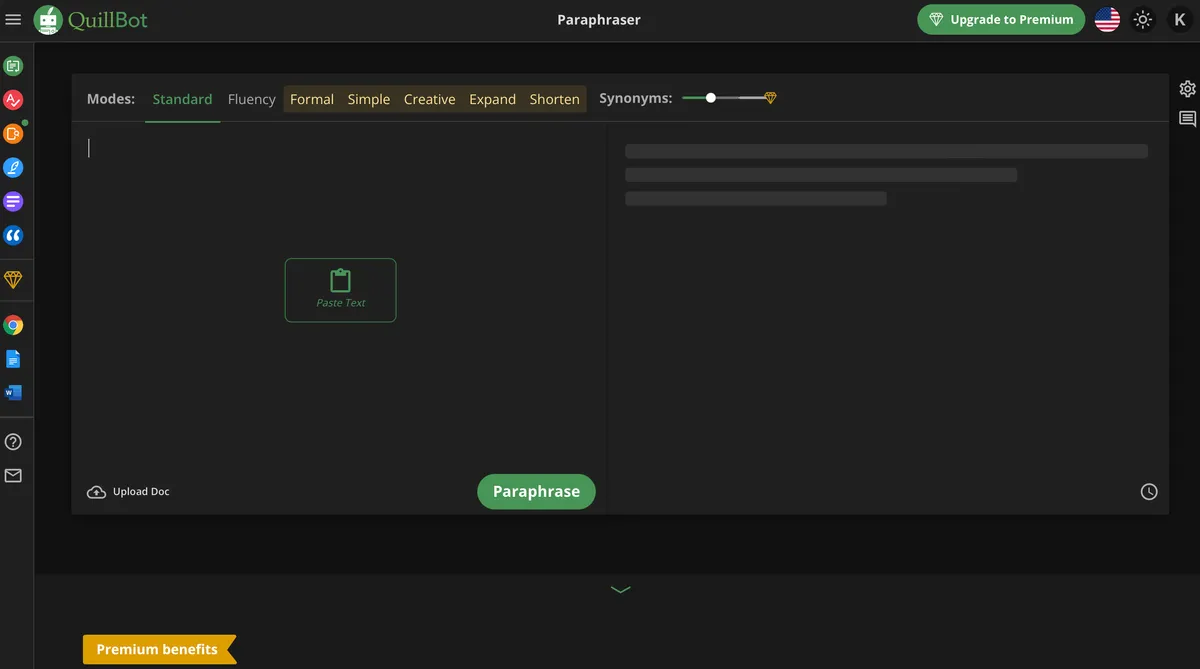Launch the Summarizer from the sidebar
Viewport: 1200px width, 669px height.
point(14,201)
